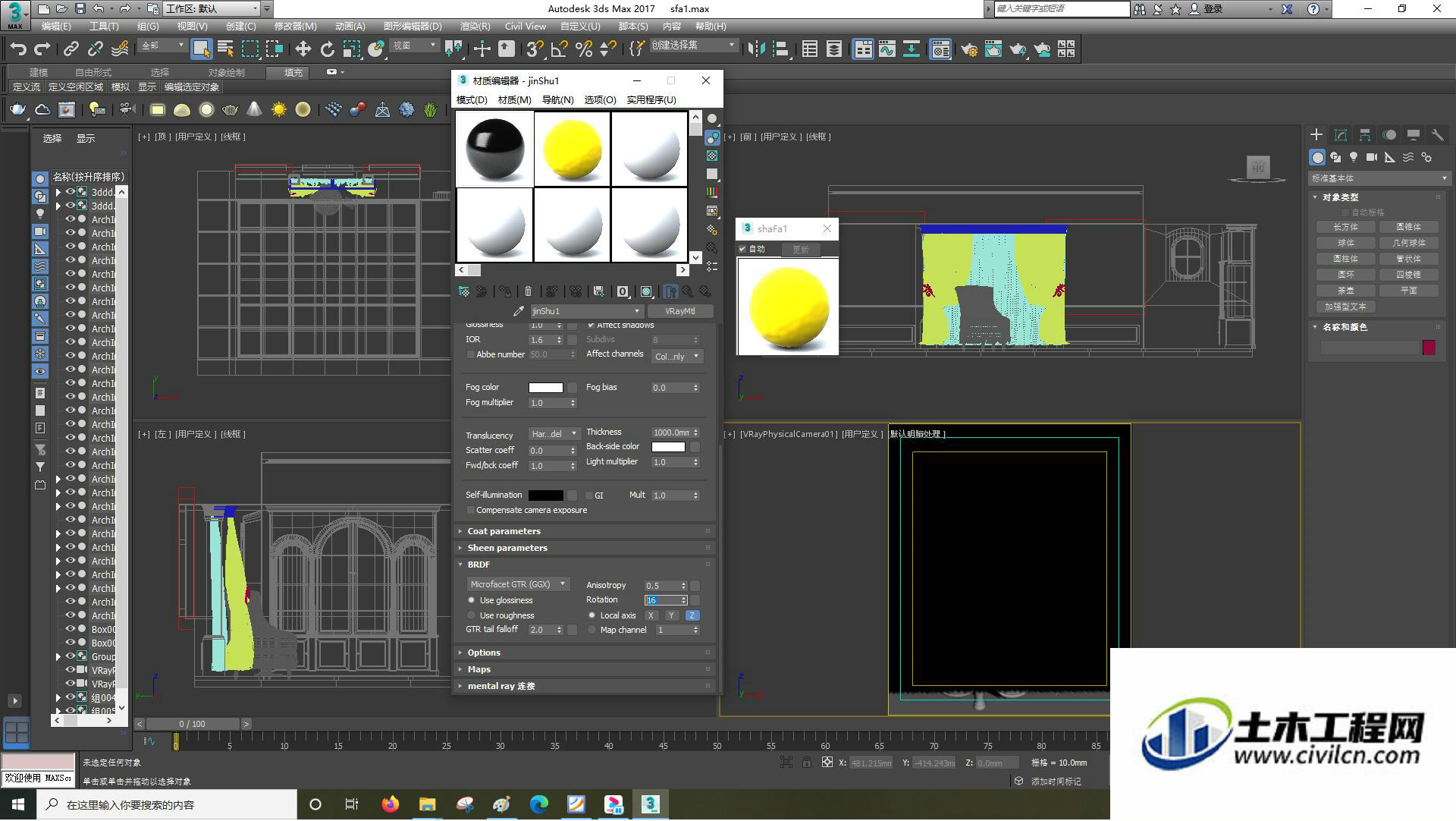Image resolution: width=1456 pixels, height=821 pixels.
Task: Toggle Compensate camera exposure checkbox
Action: click(471, 511)
